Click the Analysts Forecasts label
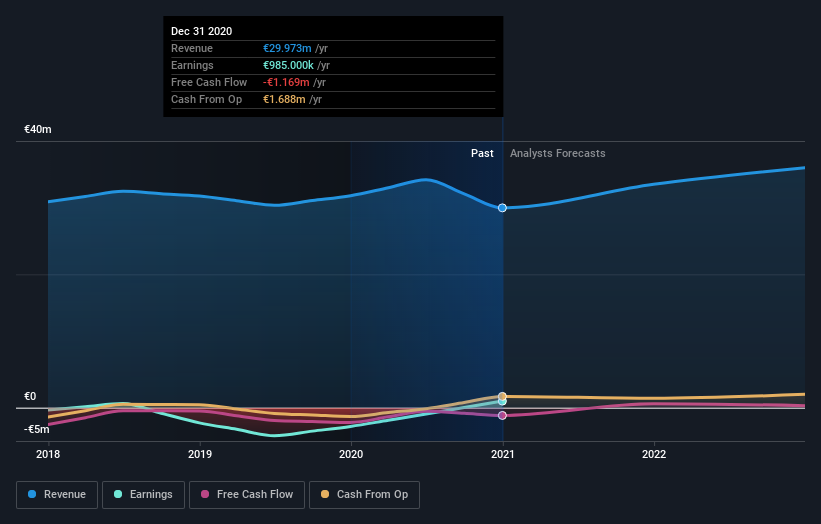 558,153
